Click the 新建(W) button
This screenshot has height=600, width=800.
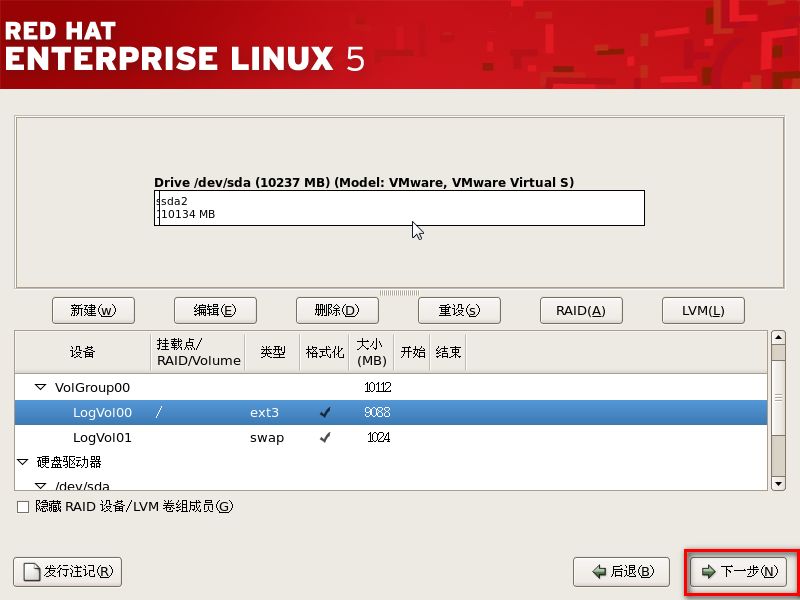(x=93, y=310)
